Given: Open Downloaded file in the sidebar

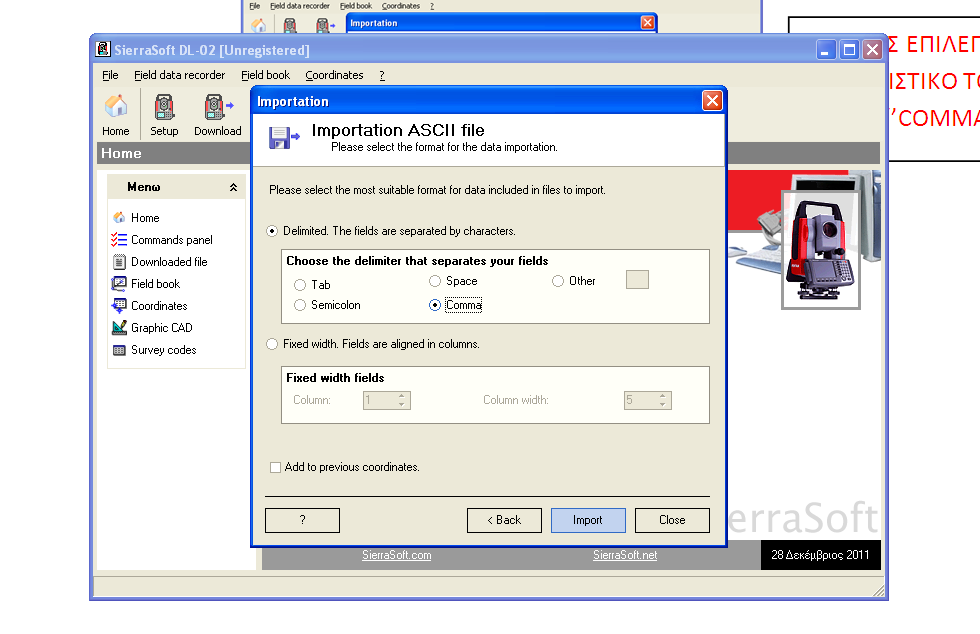Looking at the screenshot, I should point(169,262).
